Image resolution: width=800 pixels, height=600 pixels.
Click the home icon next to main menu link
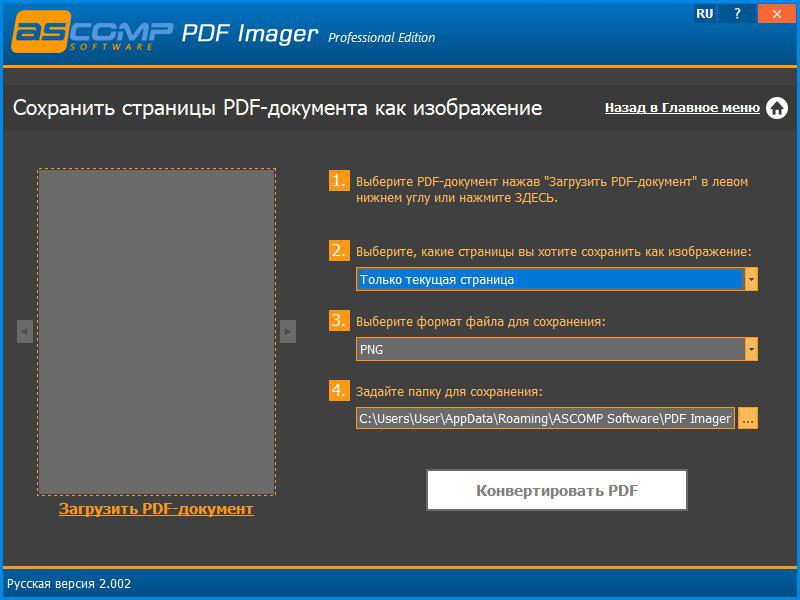(x=777, y=108)
